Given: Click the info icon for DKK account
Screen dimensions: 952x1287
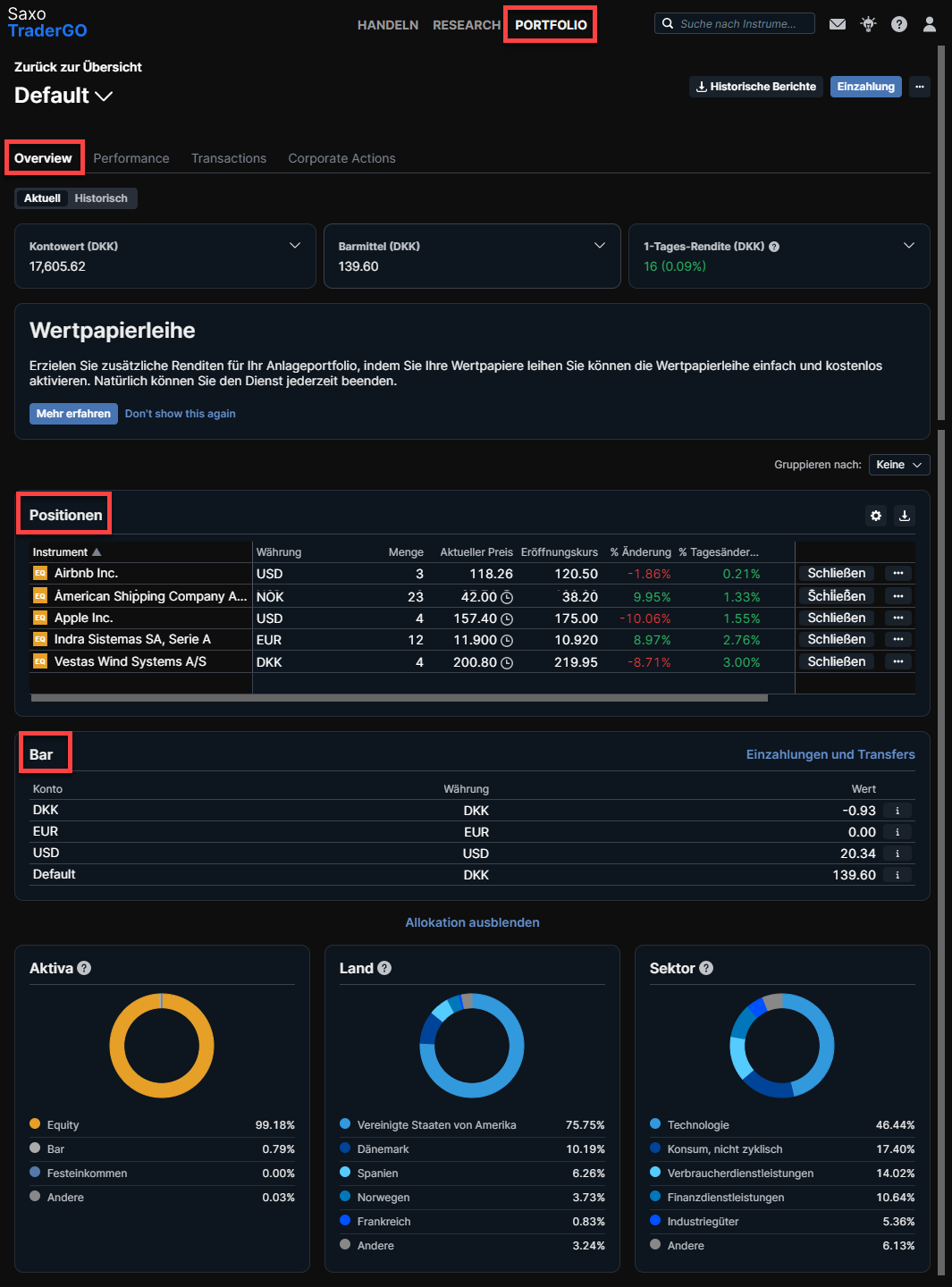Looking at the screenshot, I should 897,811.
